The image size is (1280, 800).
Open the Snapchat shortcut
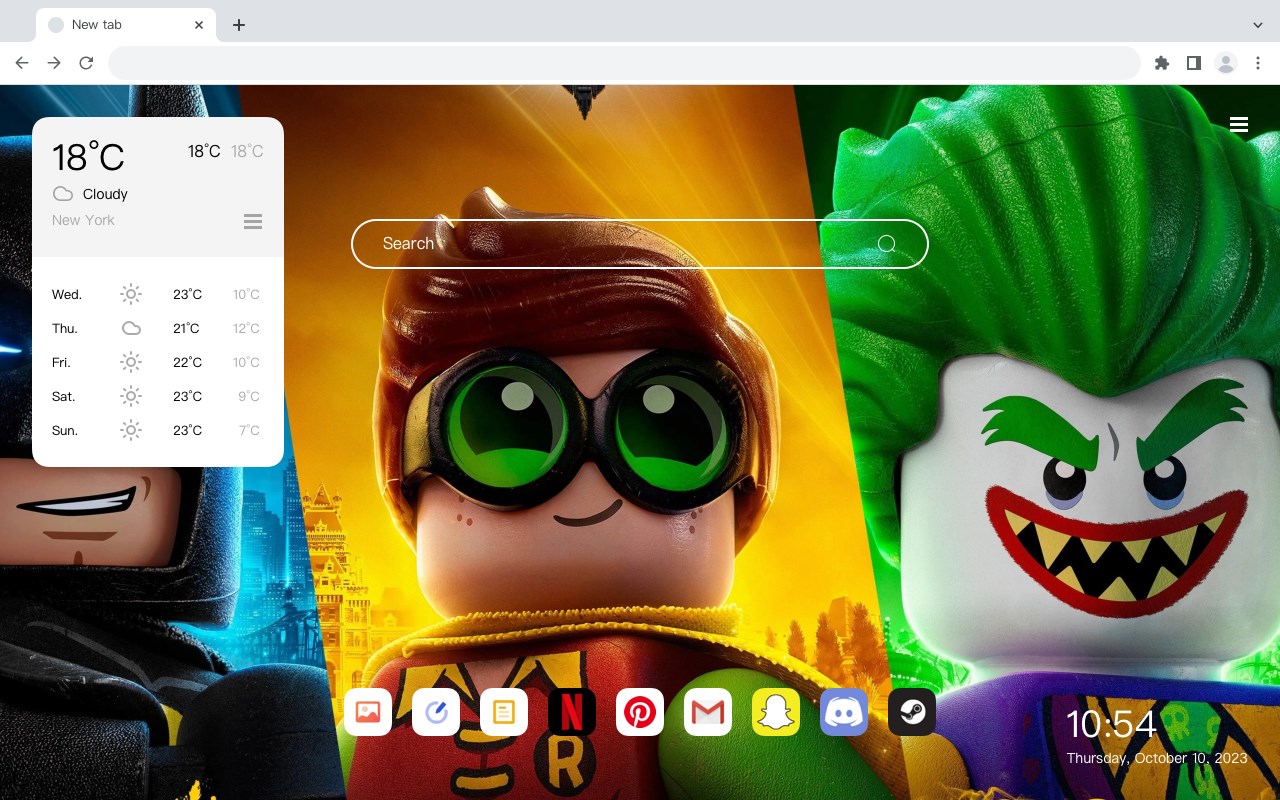776,712
